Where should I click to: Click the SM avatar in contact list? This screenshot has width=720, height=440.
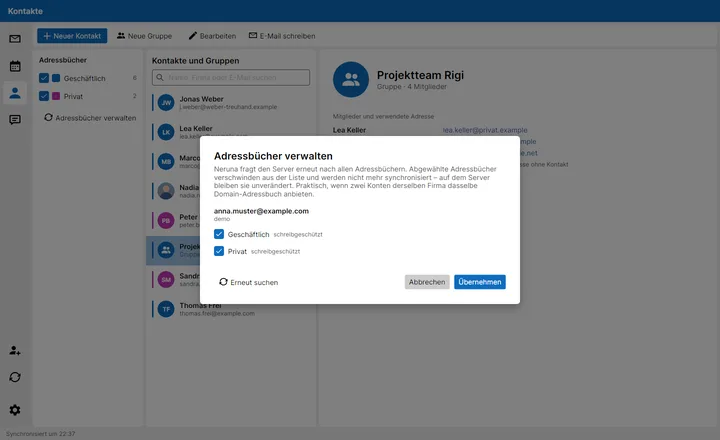tap(166, 279)
